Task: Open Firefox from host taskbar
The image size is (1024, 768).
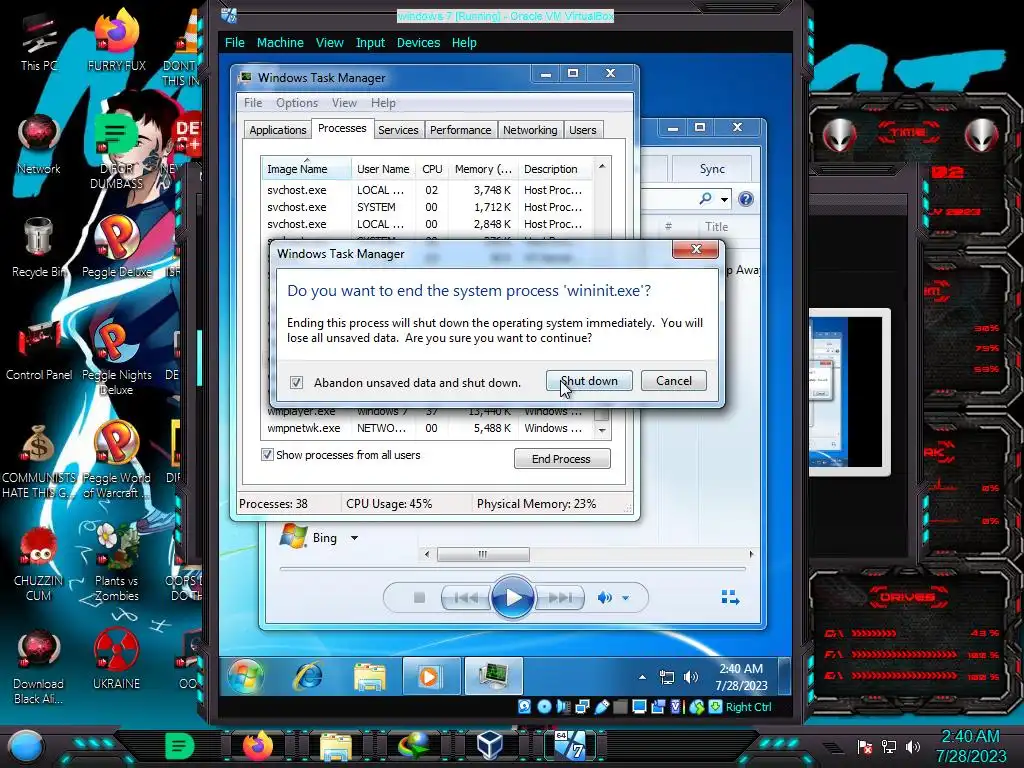Action: tap(257, 744)
